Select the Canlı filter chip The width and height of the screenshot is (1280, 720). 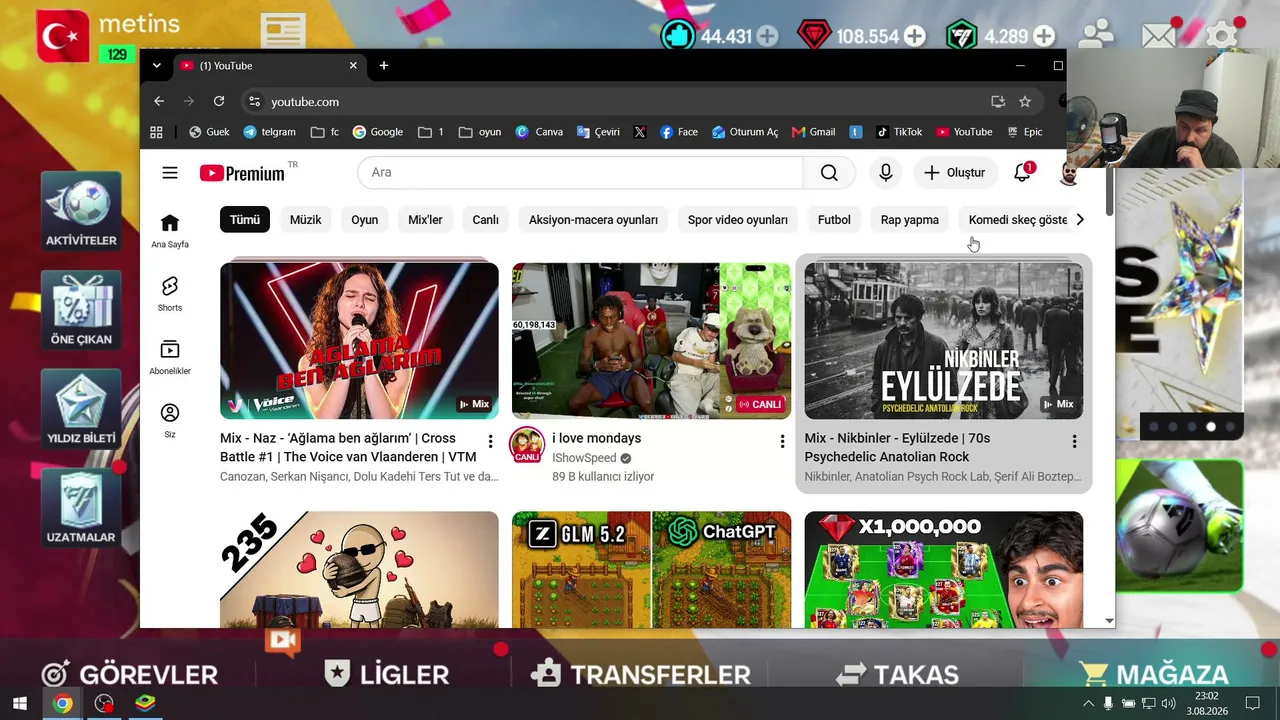[486, 220]
